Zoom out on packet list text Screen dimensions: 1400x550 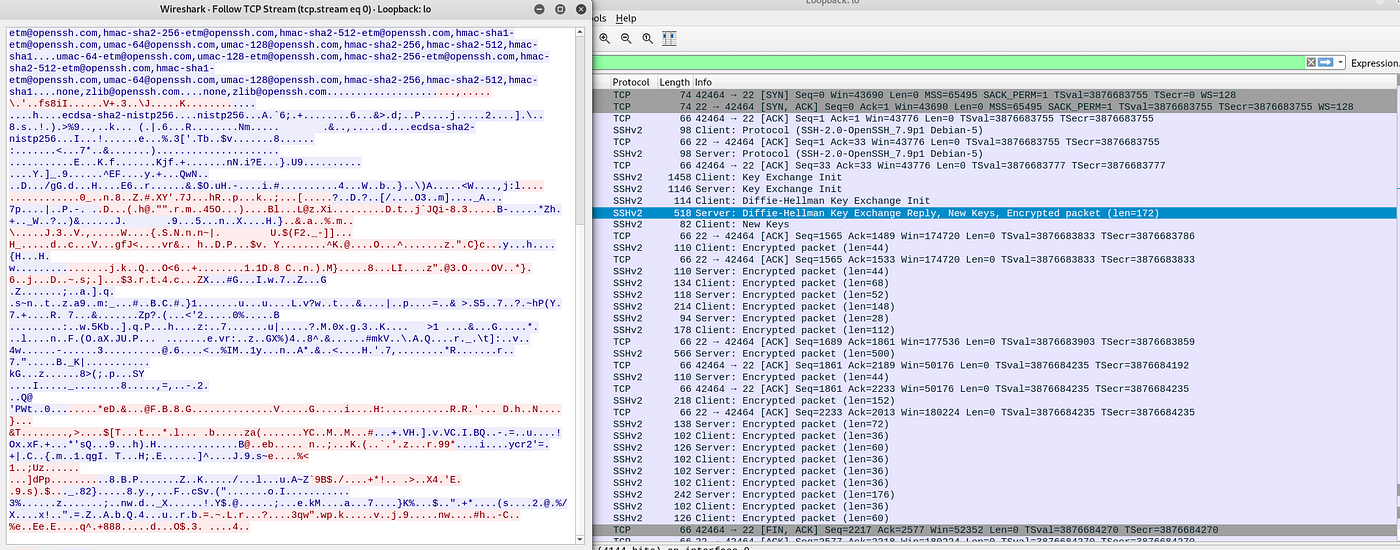[x=626, y=39]
